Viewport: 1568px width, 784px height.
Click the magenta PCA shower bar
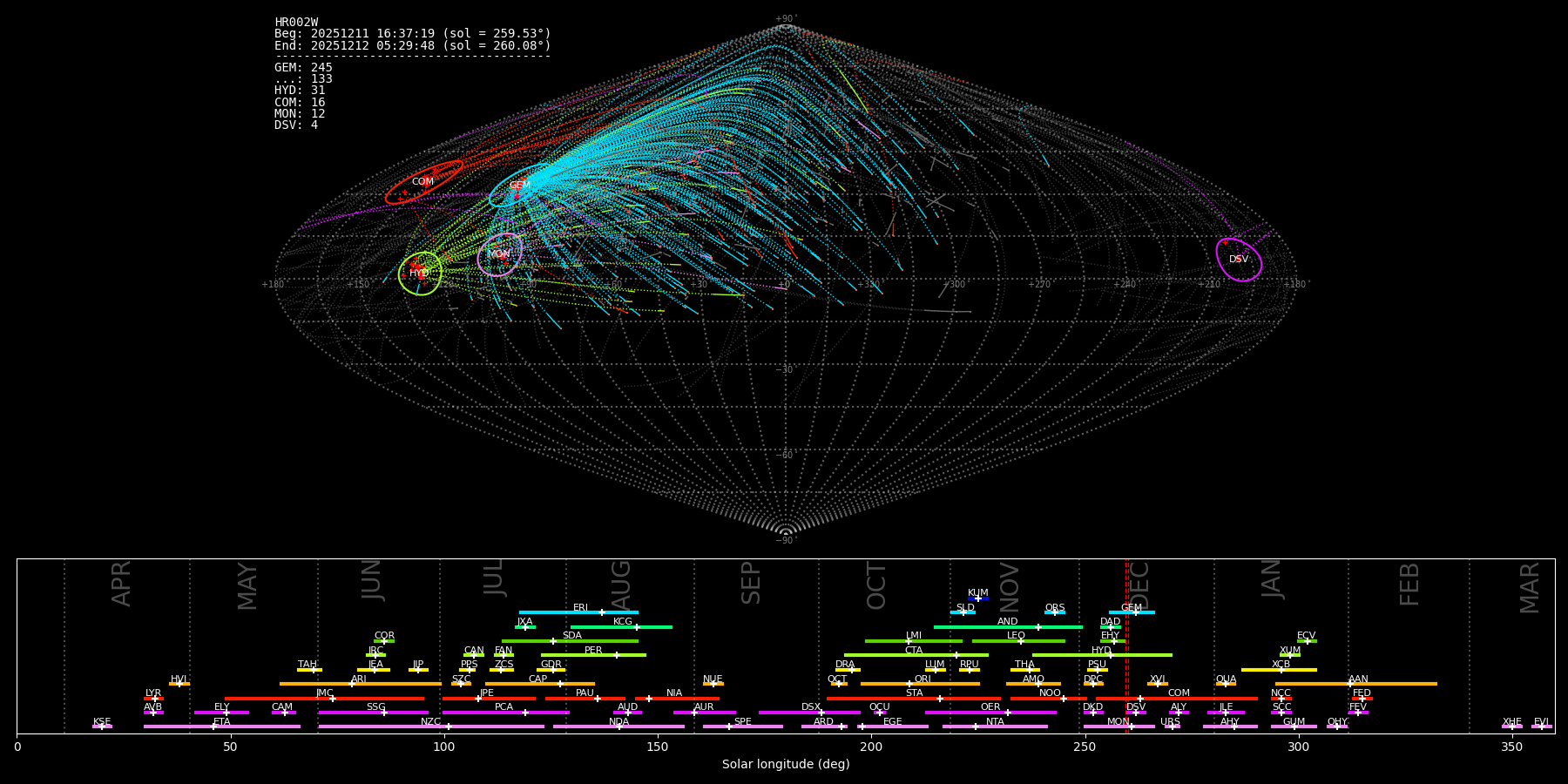pyautogui.click(x=506, y=713)
